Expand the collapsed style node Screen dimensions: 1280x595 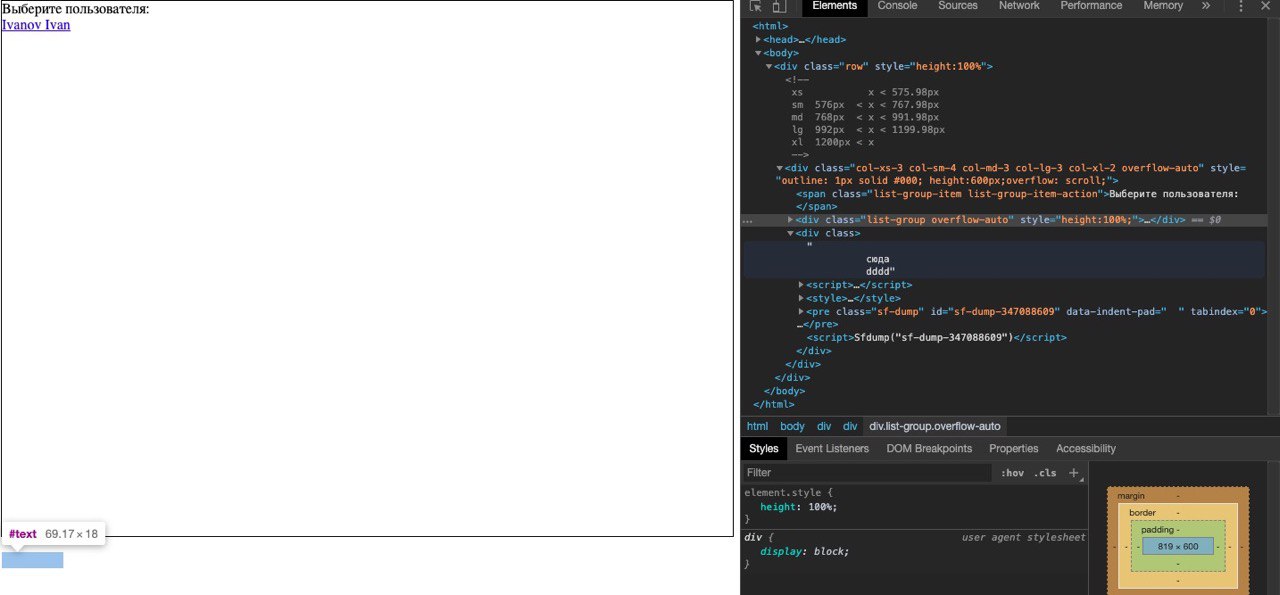[x=801, y=298]
